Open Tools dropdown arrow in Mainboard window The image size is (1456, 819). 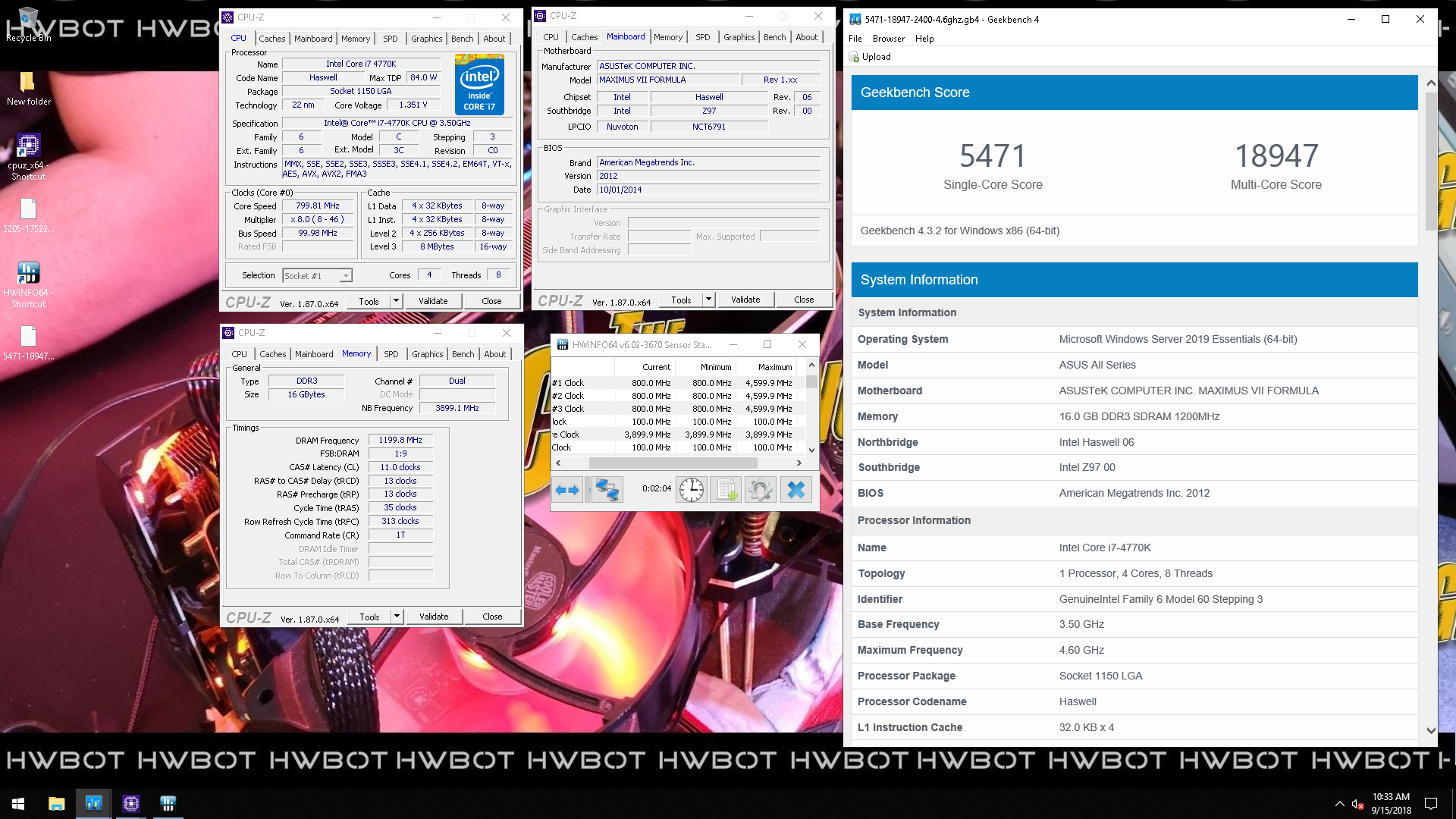click(x=708, y=300)
